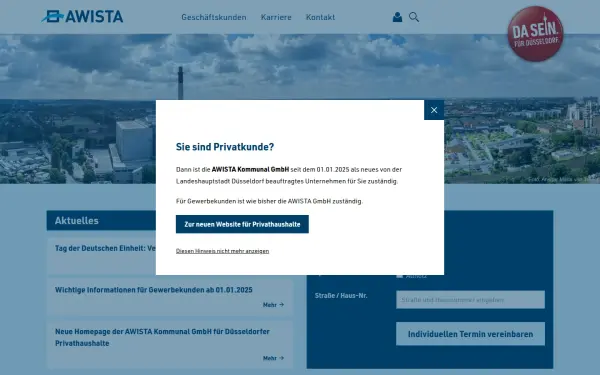Click the 'Da sein für Düsseldorf' badge
This screenshot has width=600, height=375.
[535, 34]
